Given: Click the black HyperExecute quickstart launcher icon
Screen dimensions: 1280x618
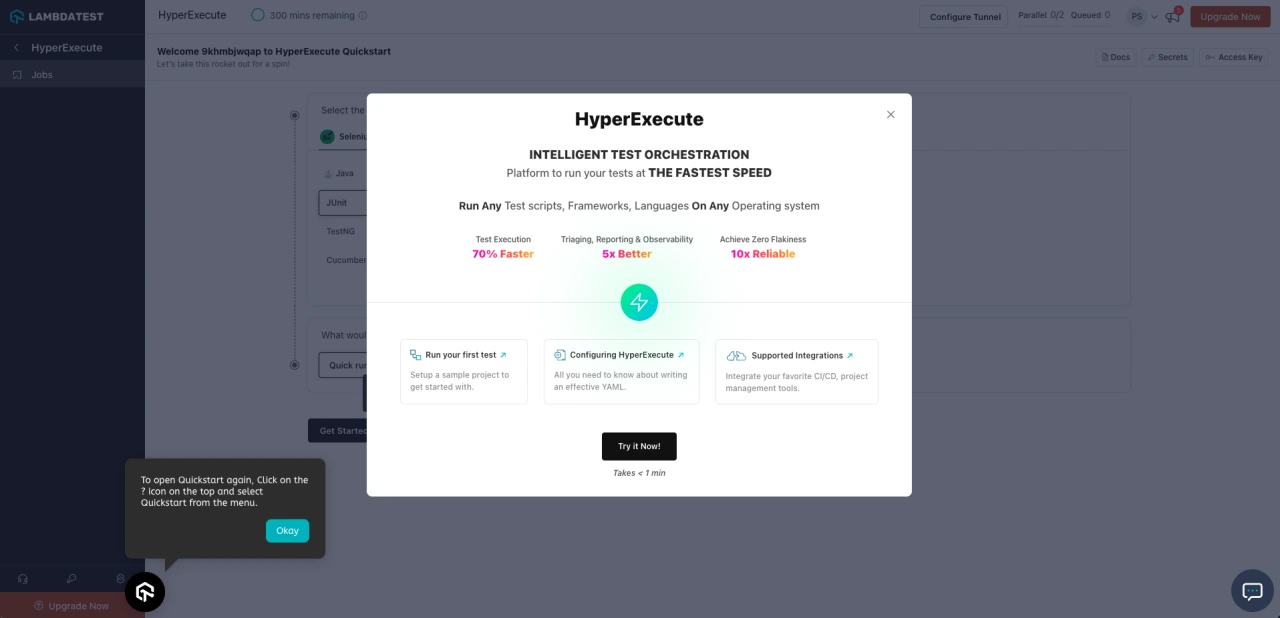Looking at the screenshot, I should point(144,592).
